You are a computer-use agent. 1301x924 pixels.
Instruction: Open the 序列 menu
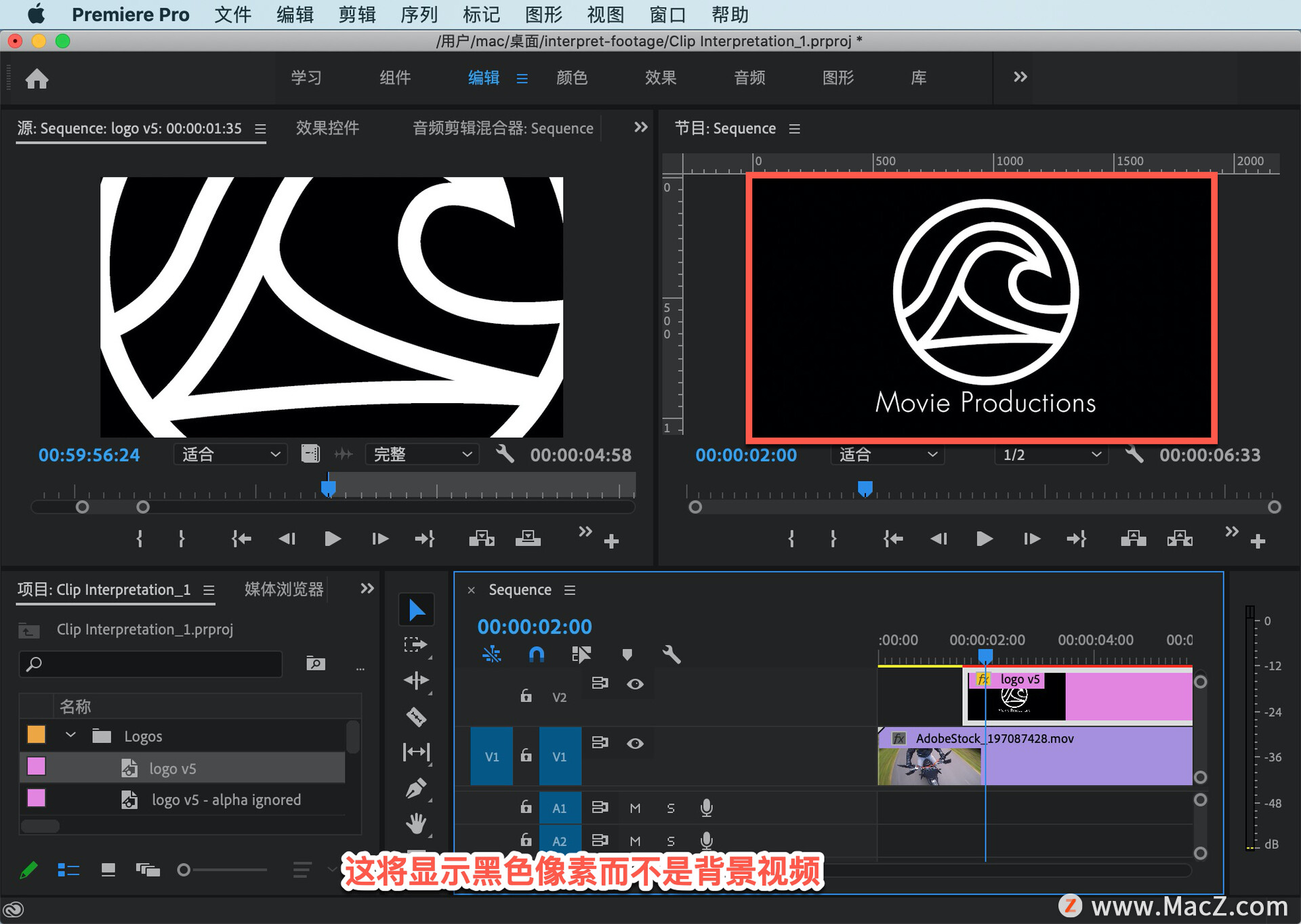419,14
